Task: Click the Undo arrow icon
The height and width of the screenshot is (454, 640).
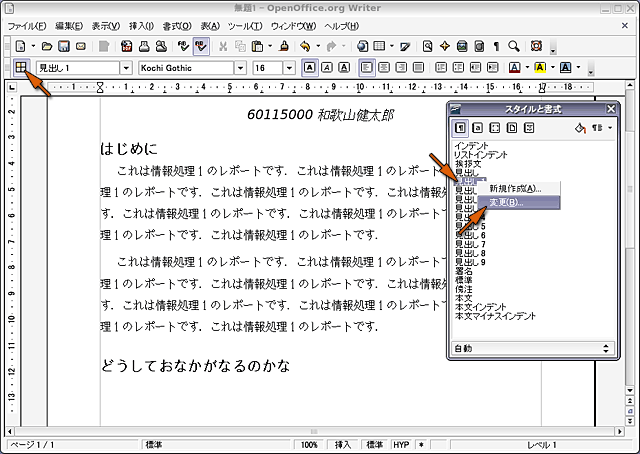Action: coord(305,46)
